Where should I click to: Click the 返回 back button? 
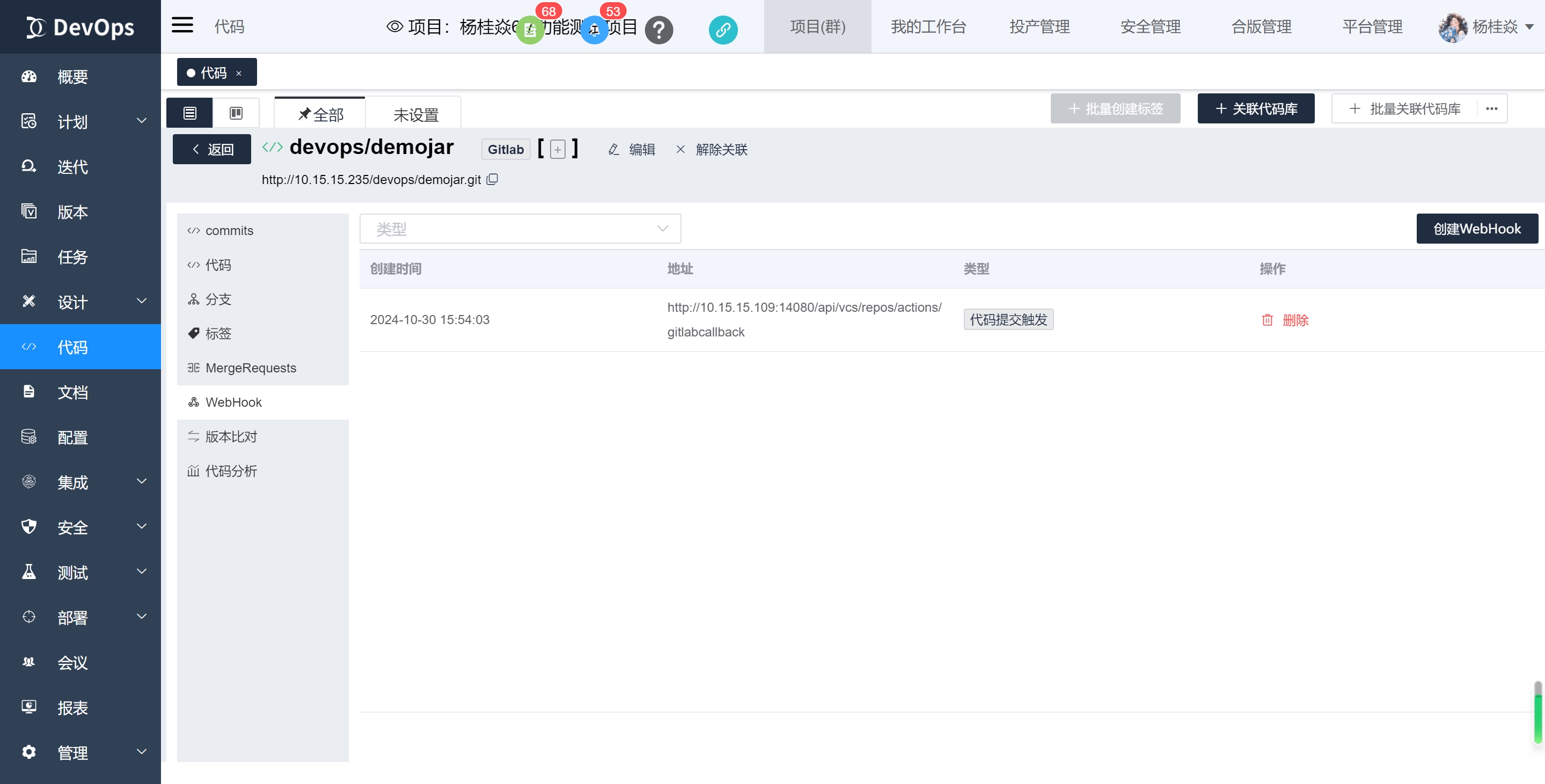click(x=212, y=149)
